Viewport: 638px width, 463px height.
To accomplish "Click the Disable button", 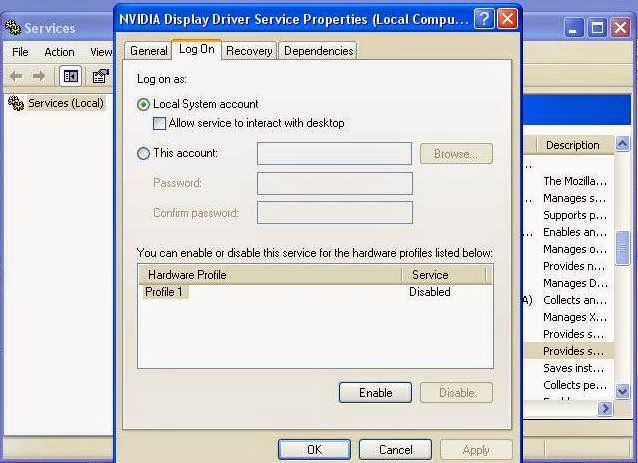I will pos(457,393).
